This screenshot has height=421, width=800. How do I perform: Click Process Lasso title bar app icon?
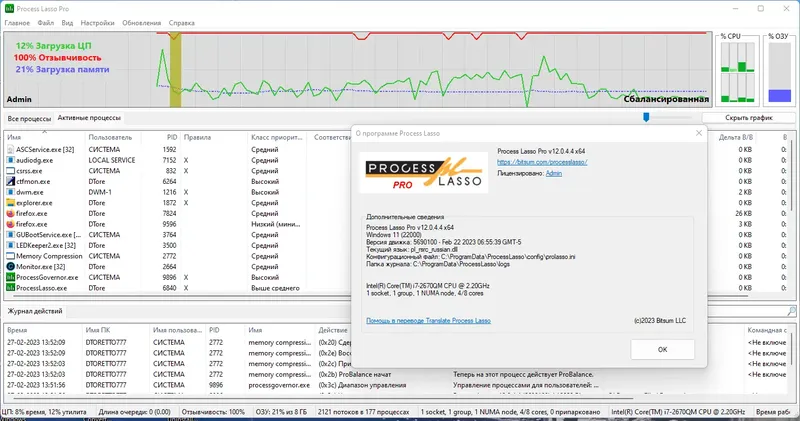(9, 9)
